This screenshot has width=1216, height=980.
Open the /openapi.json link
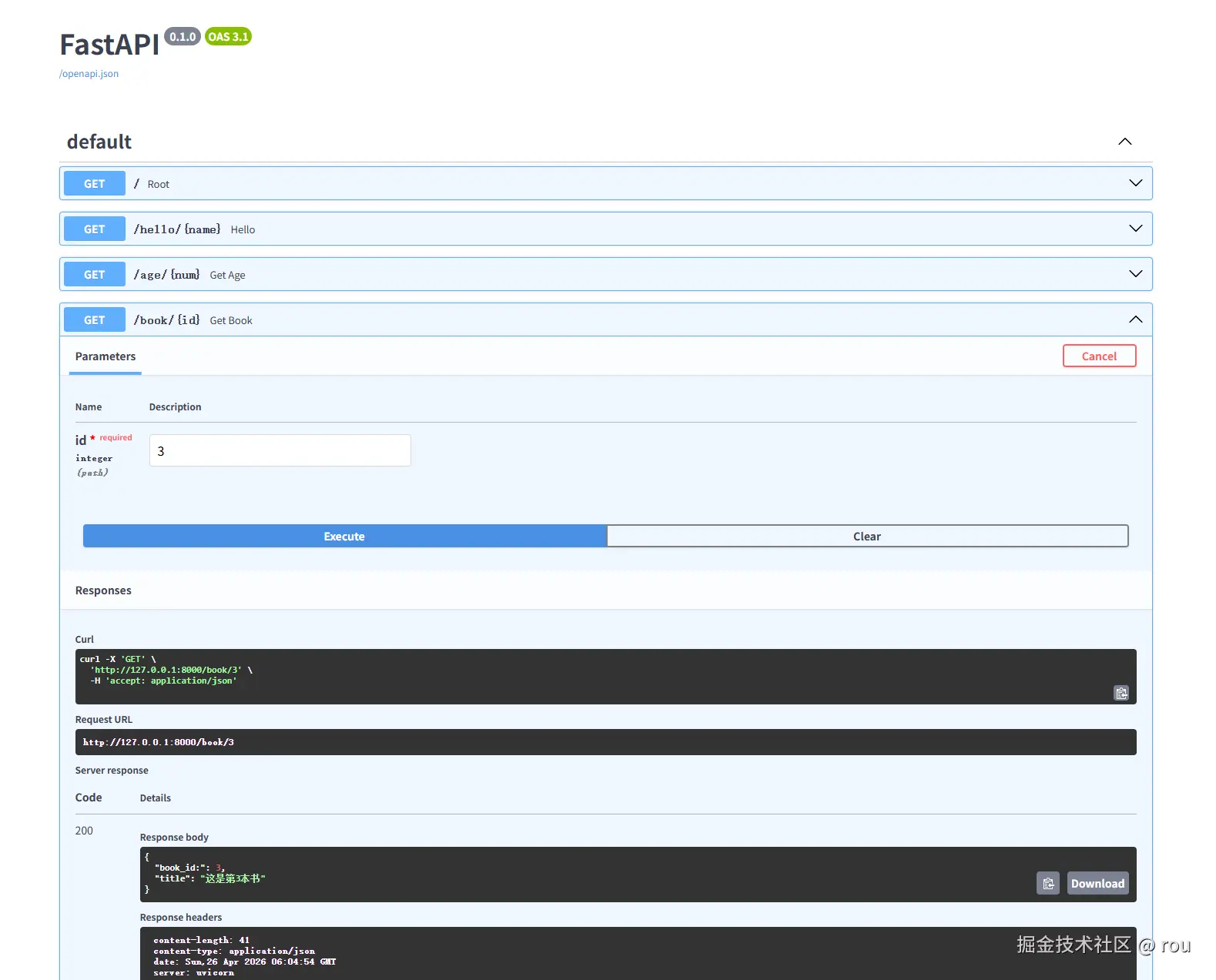tap(89, 74)
